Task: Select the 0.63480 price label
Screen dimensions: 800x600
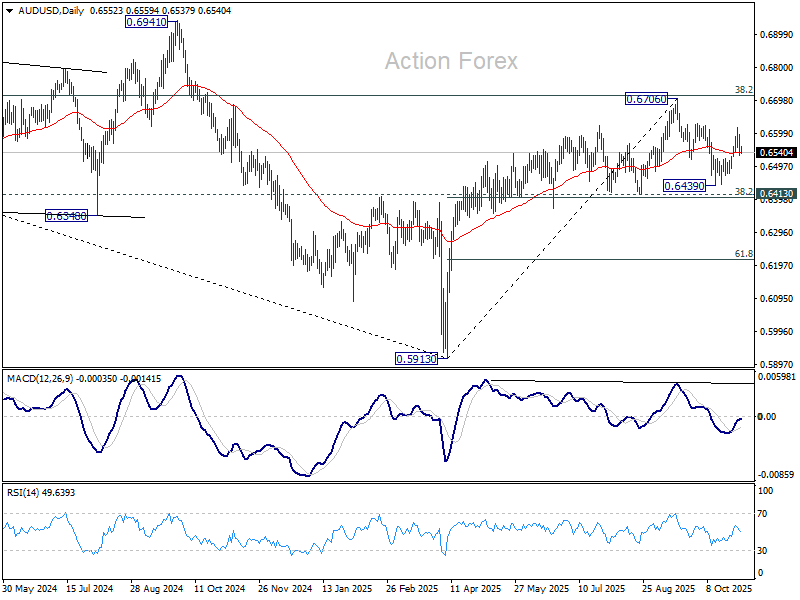Action: pos(67,215)
